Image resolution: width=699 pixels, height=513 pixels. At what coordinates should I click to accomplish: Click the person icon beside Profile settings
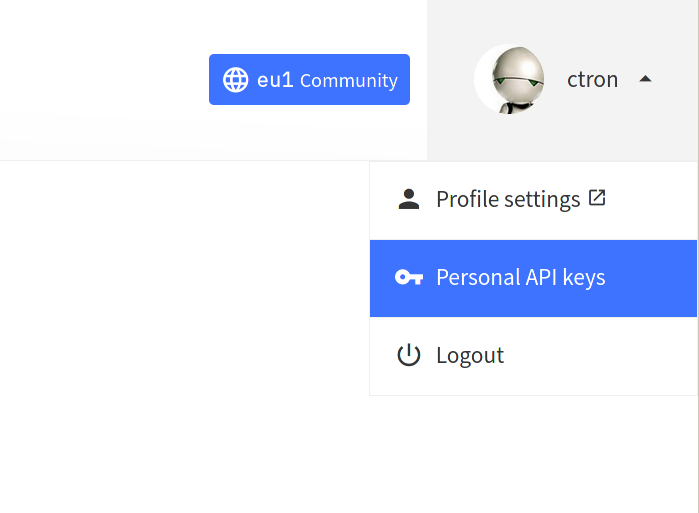[x=409, y=199]
